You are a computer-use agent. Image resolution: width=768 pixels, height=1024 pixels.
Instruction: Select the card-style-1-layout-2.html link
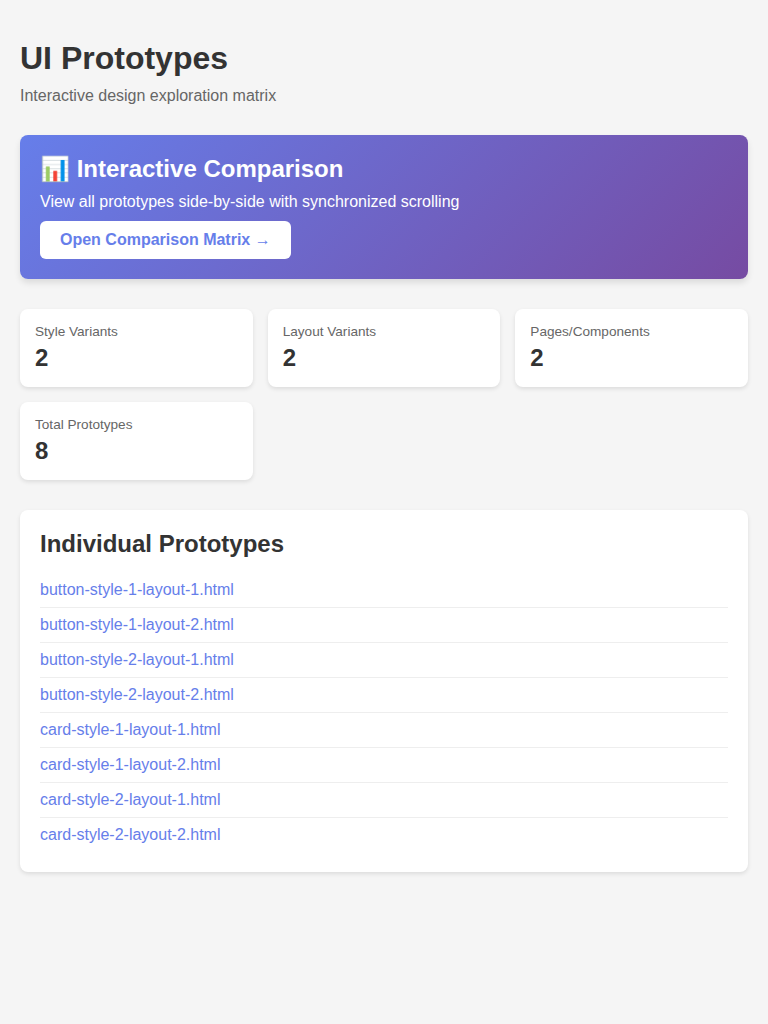130,765
